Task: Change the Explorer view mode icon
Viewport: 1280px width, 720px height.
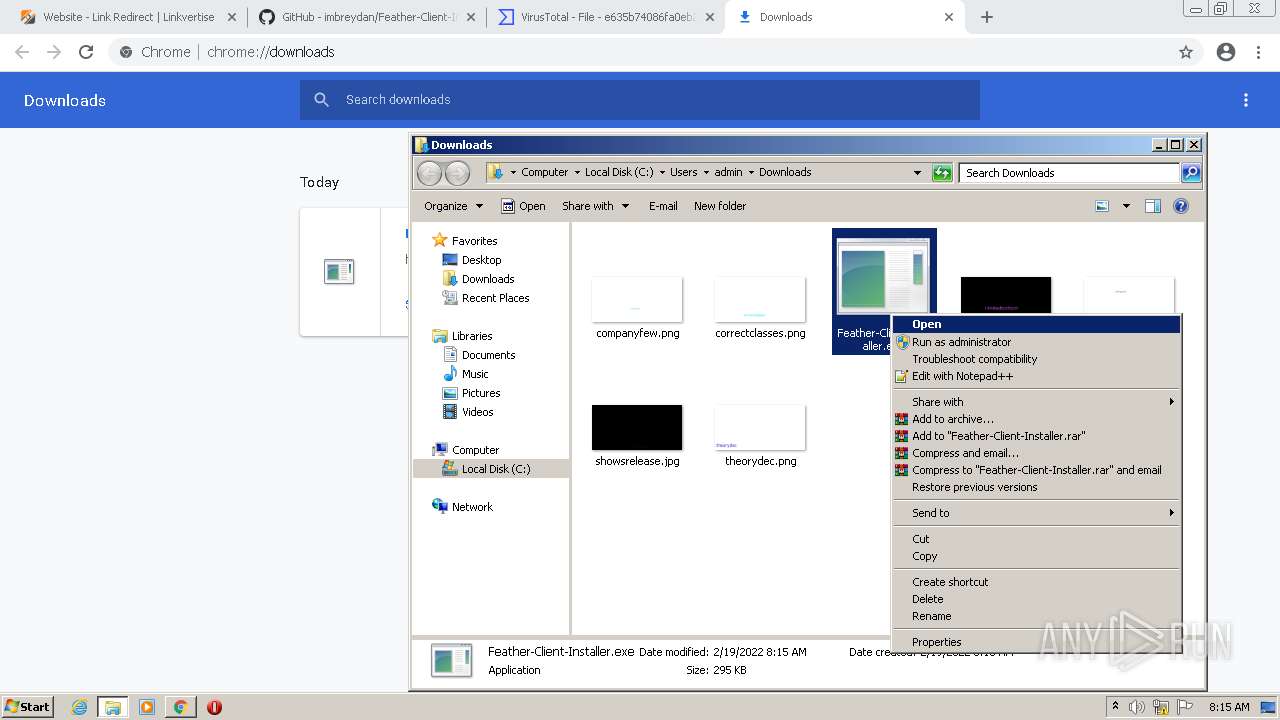Action: (1102, 206)
